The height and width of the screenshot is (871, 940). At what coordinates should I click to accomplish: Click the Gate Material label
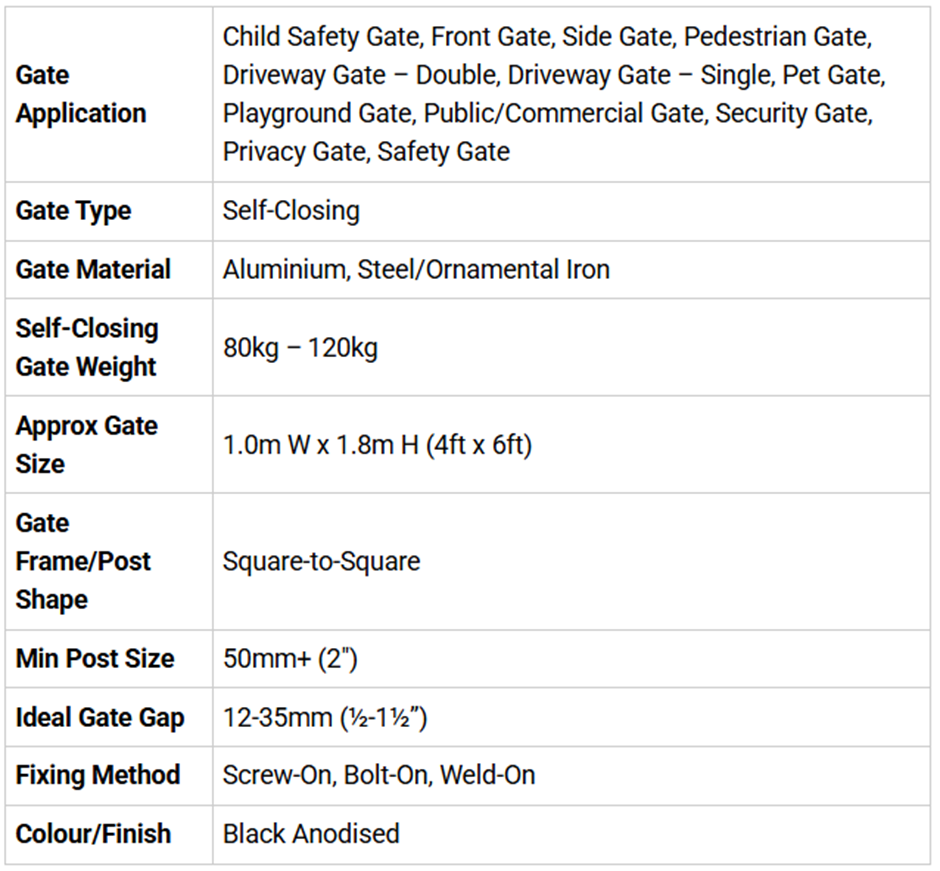pyautogui.click(x=93, y=269)
